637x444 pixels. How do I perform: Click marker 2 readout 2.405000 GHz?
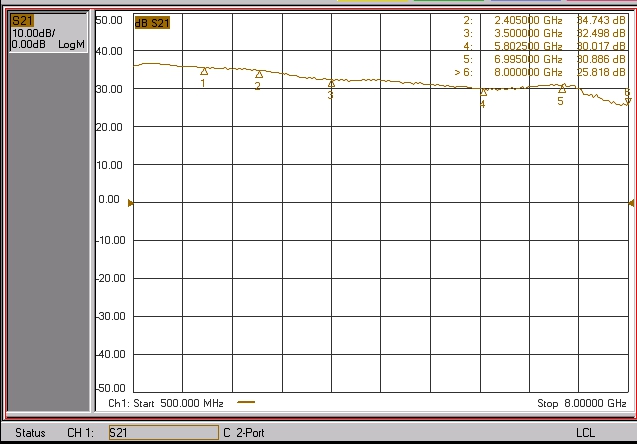tap(536, 20)
